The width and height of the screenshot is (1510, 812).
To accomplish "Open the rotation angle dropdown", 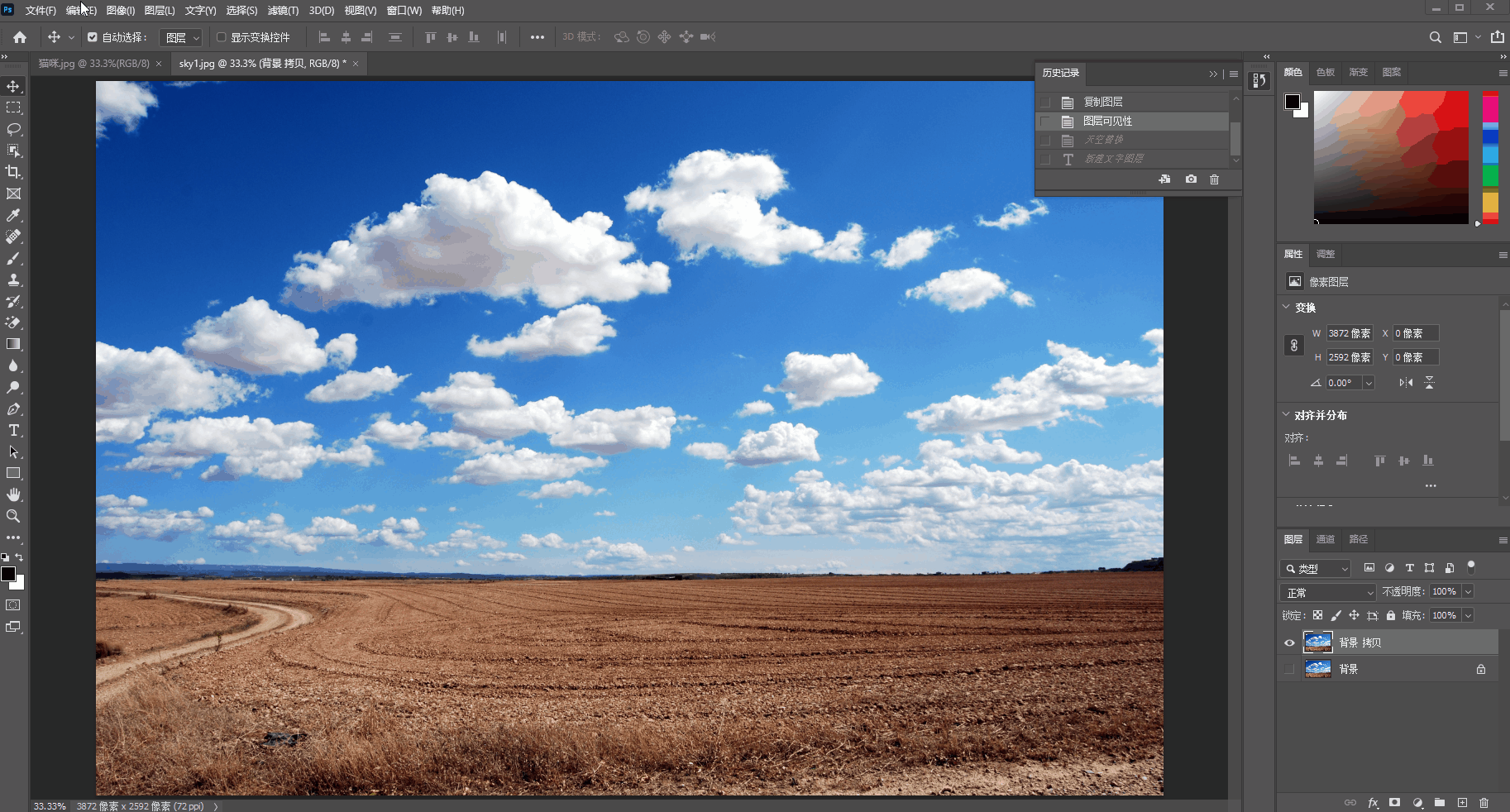I will [x=1369, y=383].
